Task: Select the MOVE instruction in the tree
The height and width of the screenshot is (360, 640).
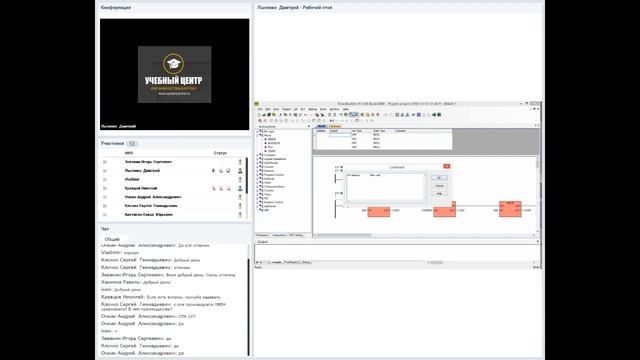Action: (272, 139)
